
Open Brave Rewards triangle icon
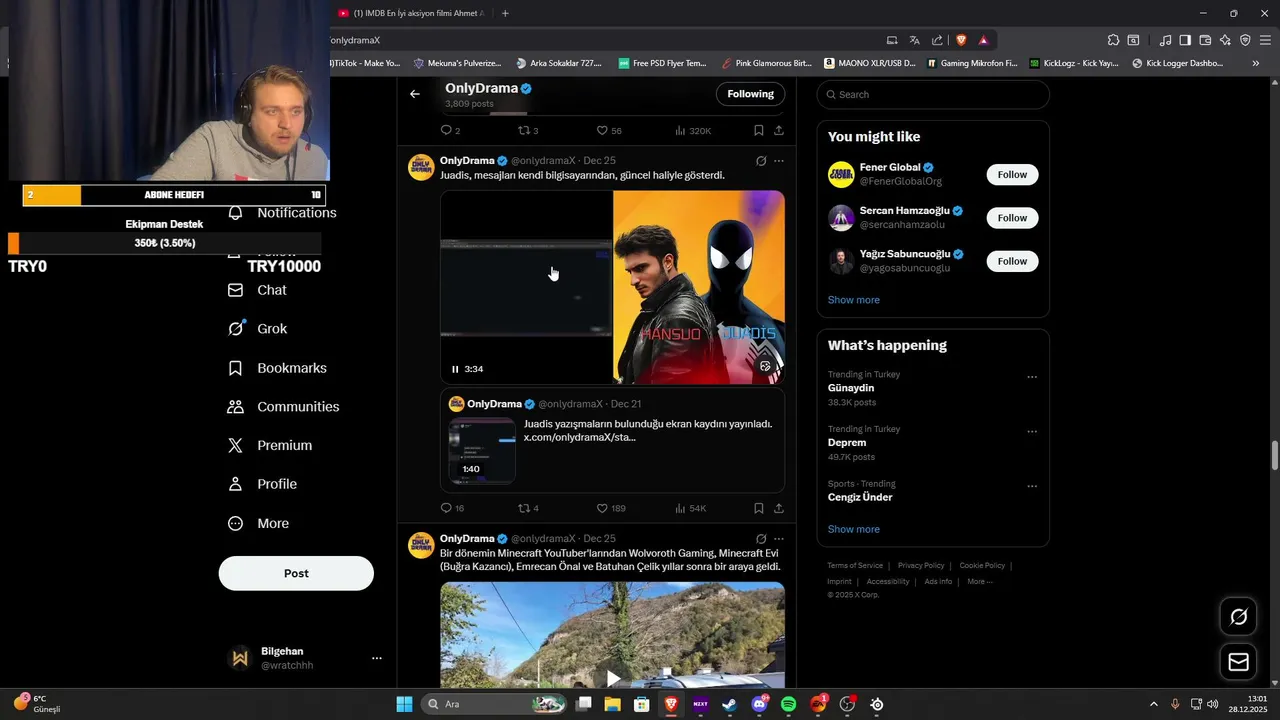pyautogui.click(x=984, y=40)
